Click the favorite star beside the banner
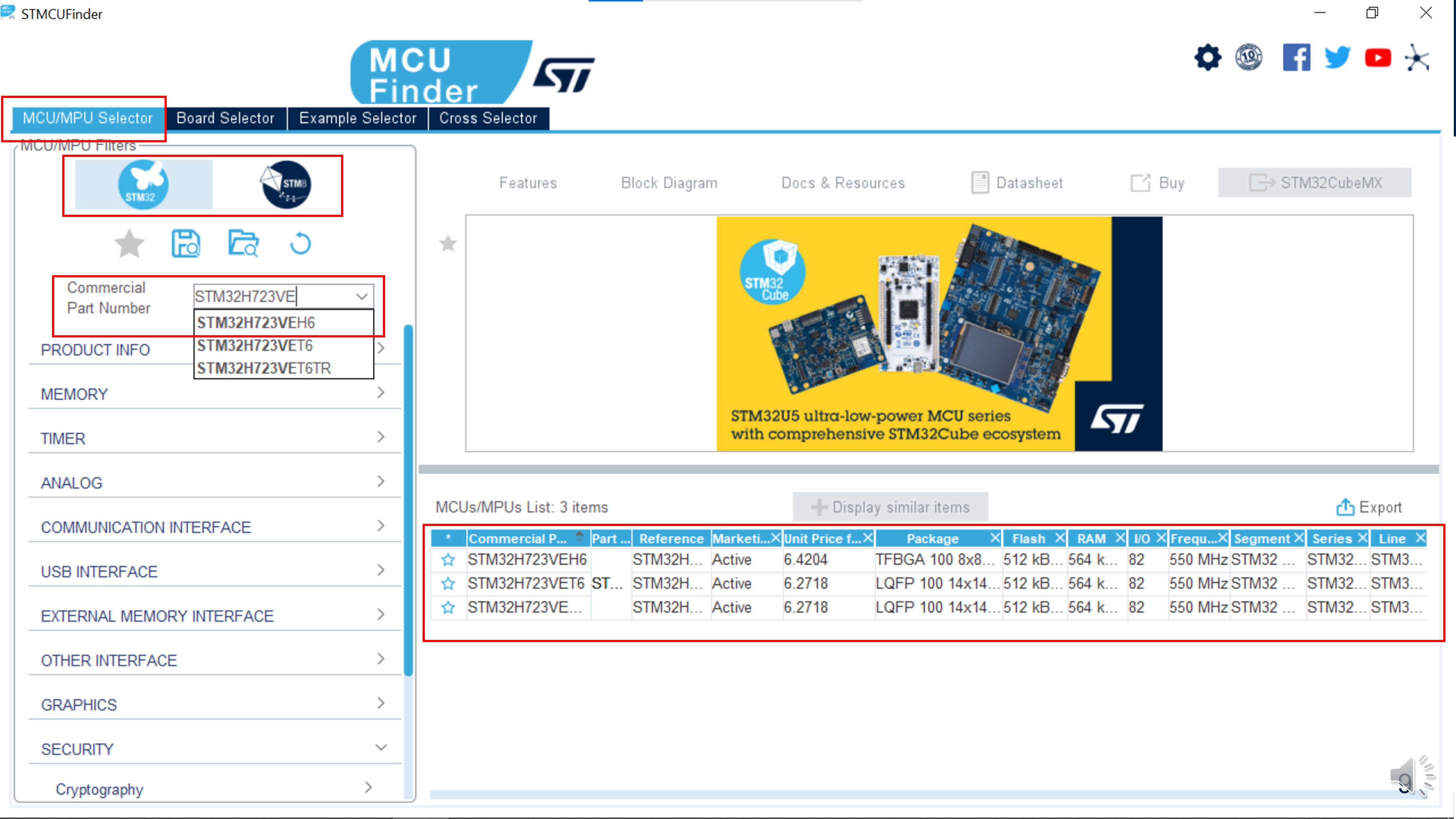This screenshot has height=819, width=1456. 448,244
